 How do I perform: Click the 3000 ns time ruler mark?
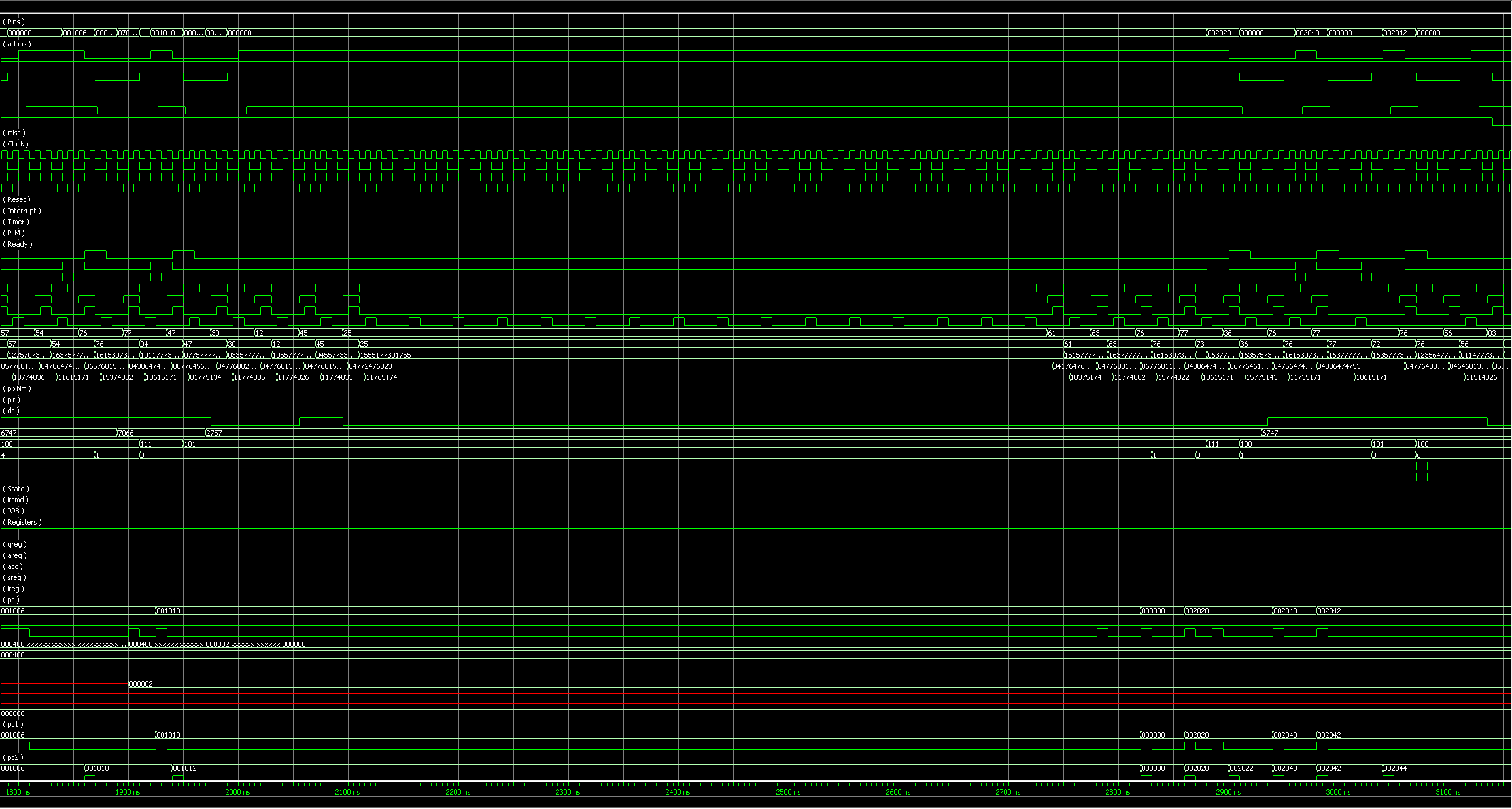pos(1338,792)
